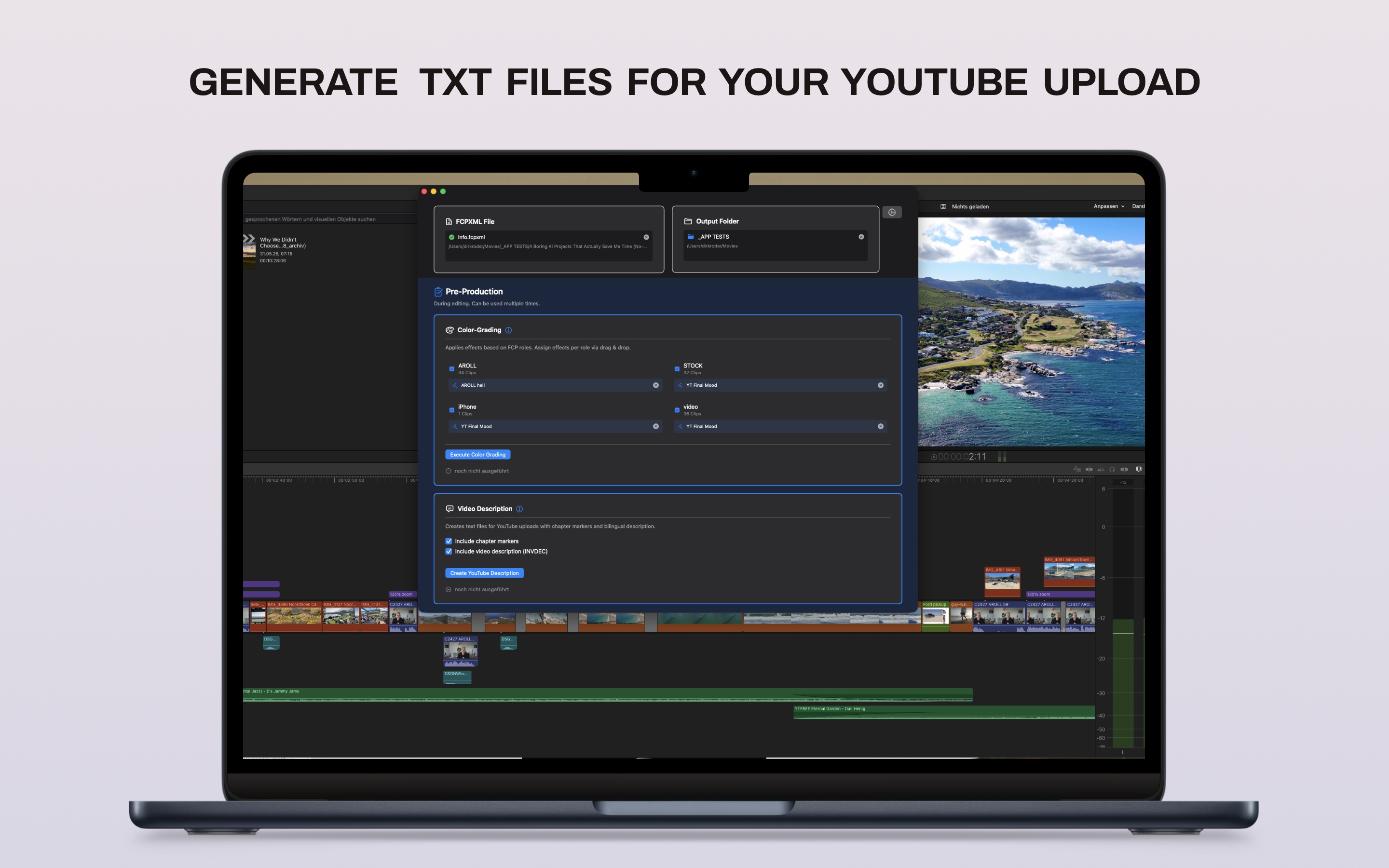Select the iPhone YT Final Mood effect field
1389x868 pixels.
click(555, 427)
